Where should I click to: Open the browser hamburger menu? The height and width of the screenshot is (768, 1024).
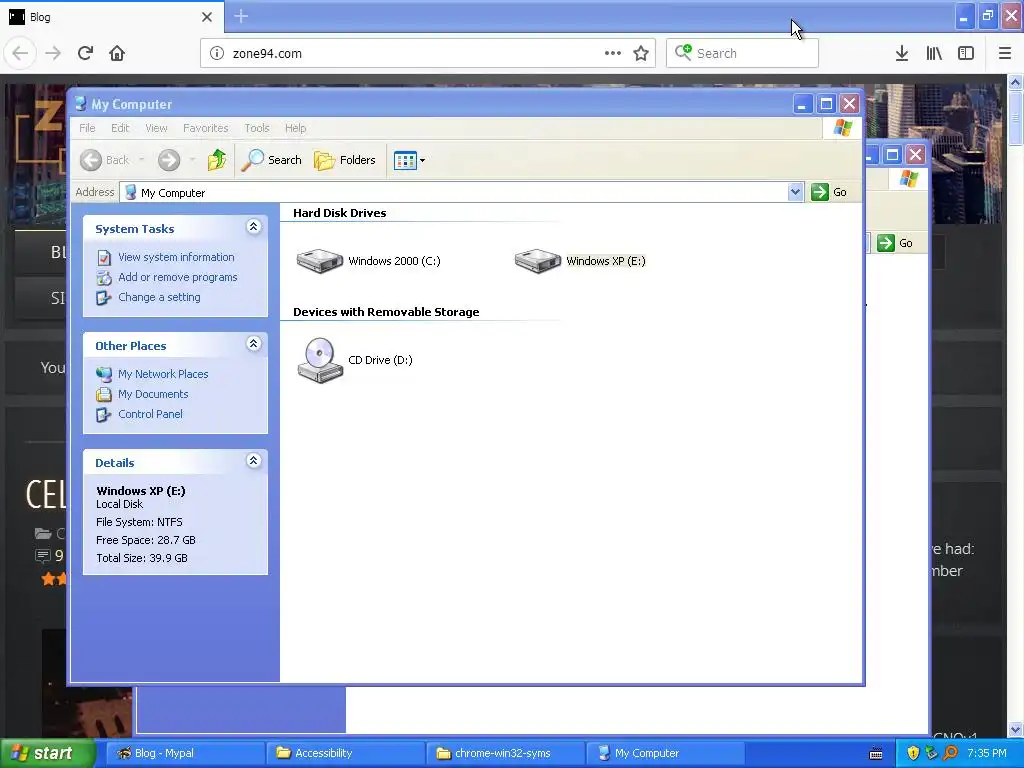[x=1004, y=53]
